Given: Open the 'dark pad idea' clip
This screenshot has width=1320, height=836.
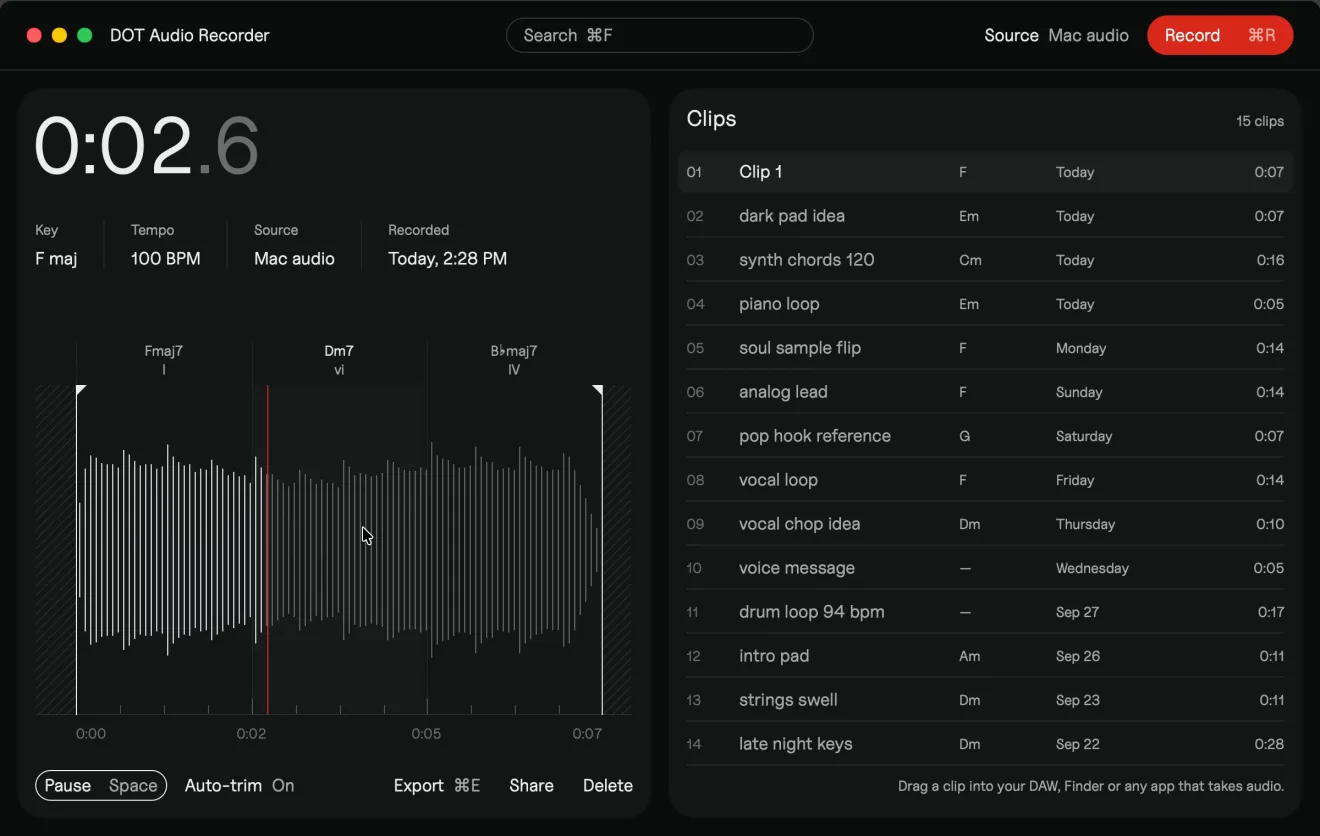Looking at the screenshot, I should coord(985,216).
